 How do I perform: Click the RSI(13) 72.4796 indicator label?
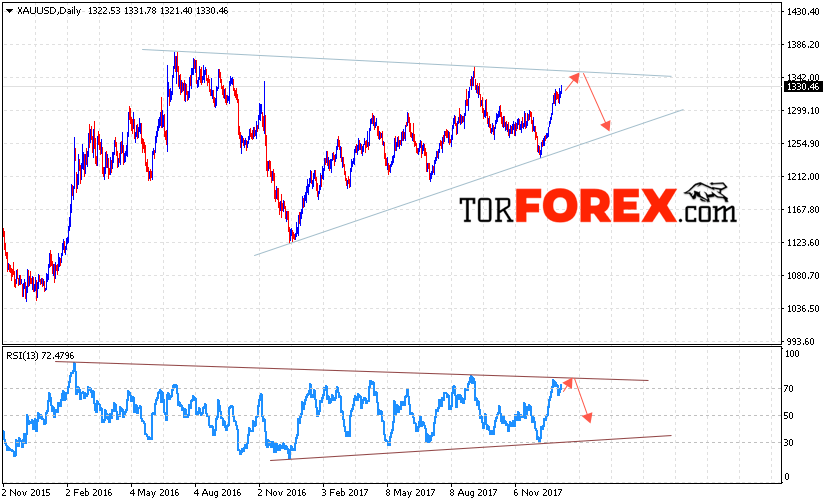[40, 356]
